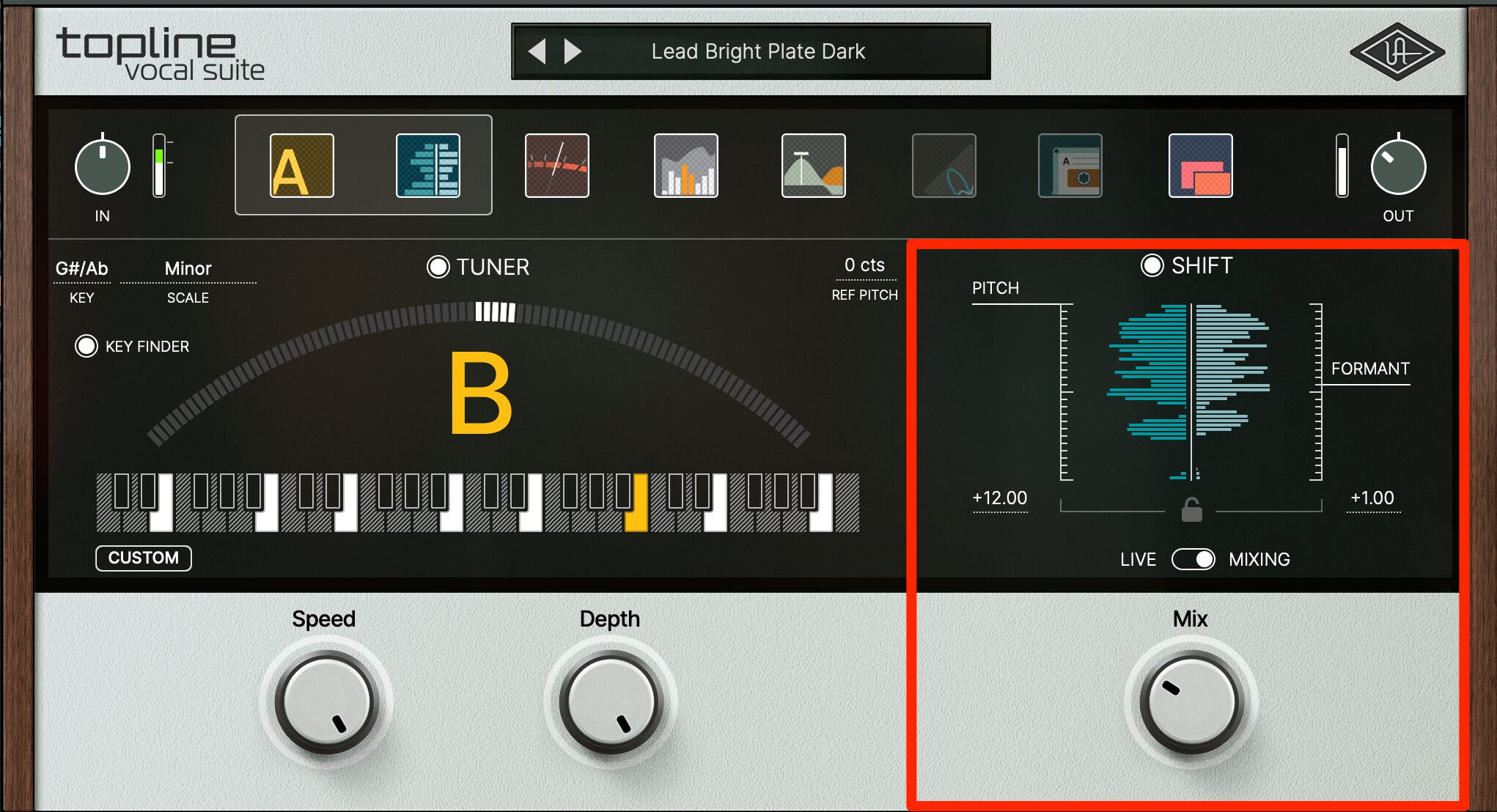
Task: Enable the KEY FINDER radio button
Action: 87,346
